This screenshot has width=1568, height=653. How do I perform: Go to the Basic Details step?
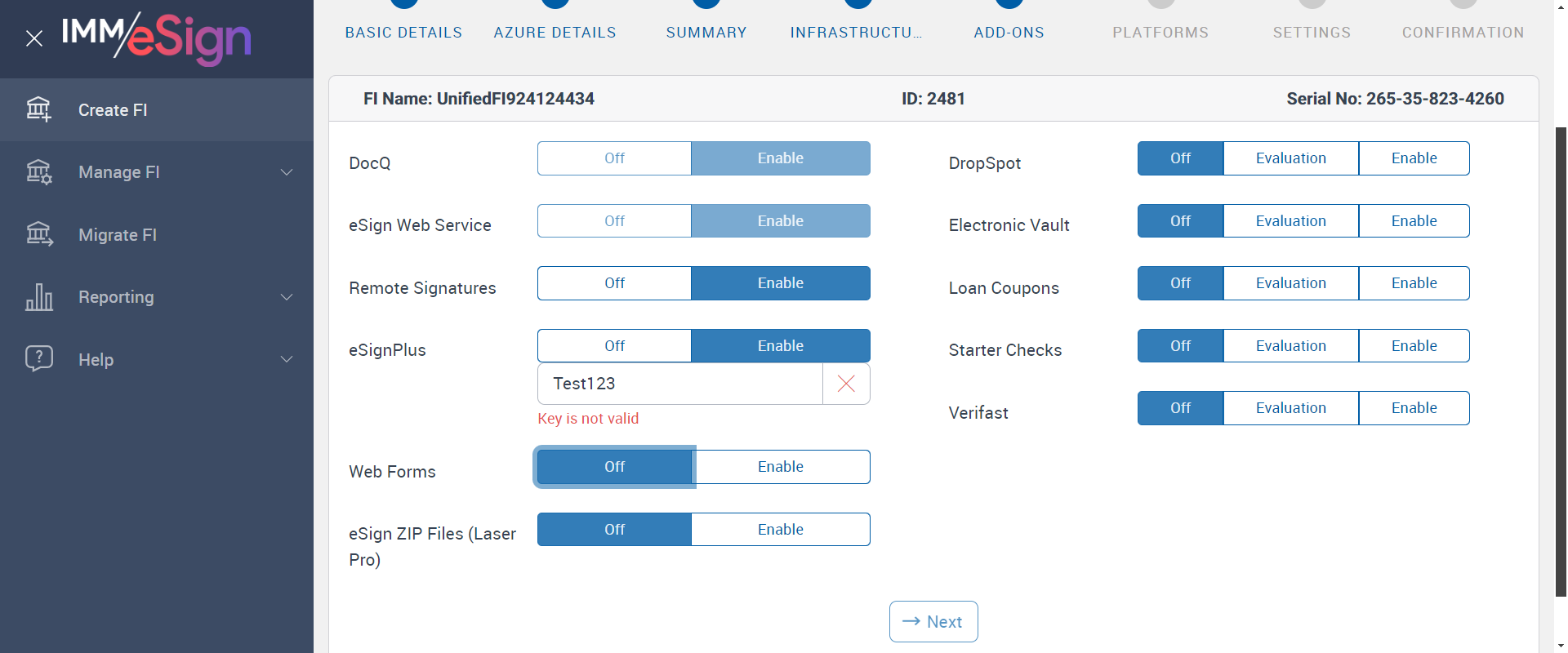click(x=403, y=32)
